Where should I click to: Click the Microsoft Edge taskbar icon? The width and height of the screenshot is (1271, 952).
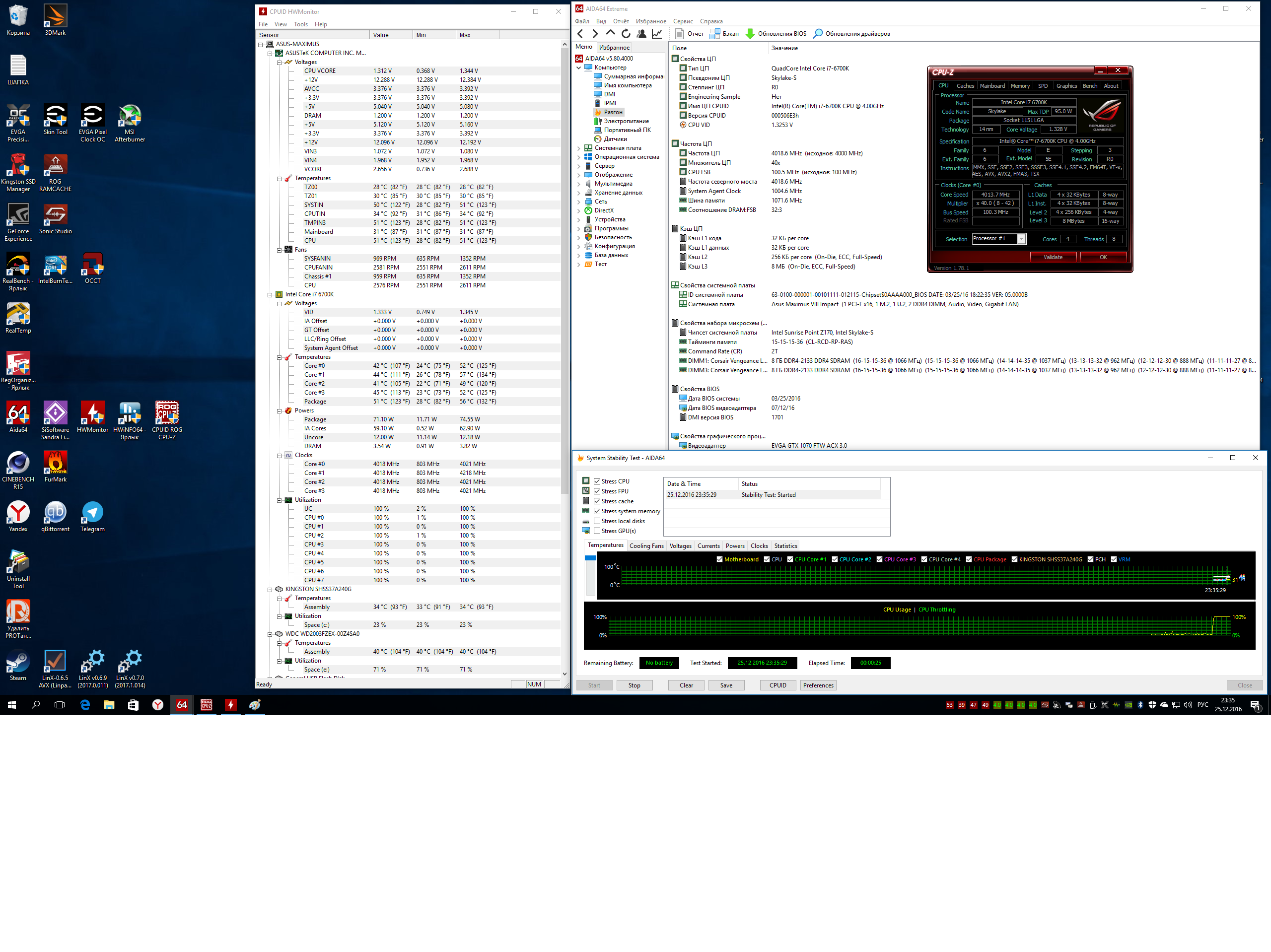(85, 705)
